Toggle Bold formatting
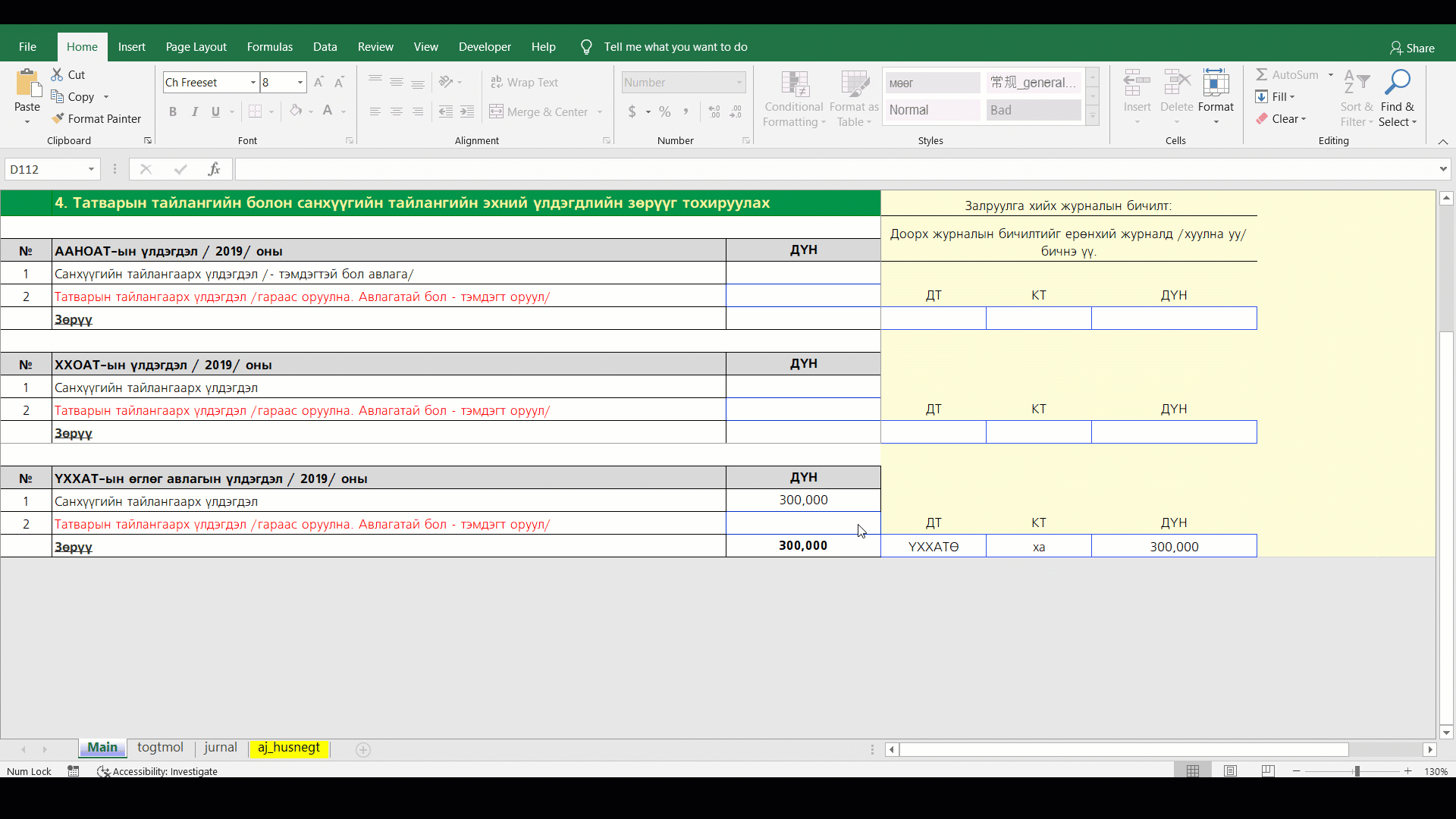Viewport: 1456px width, 819px height. 173,111
